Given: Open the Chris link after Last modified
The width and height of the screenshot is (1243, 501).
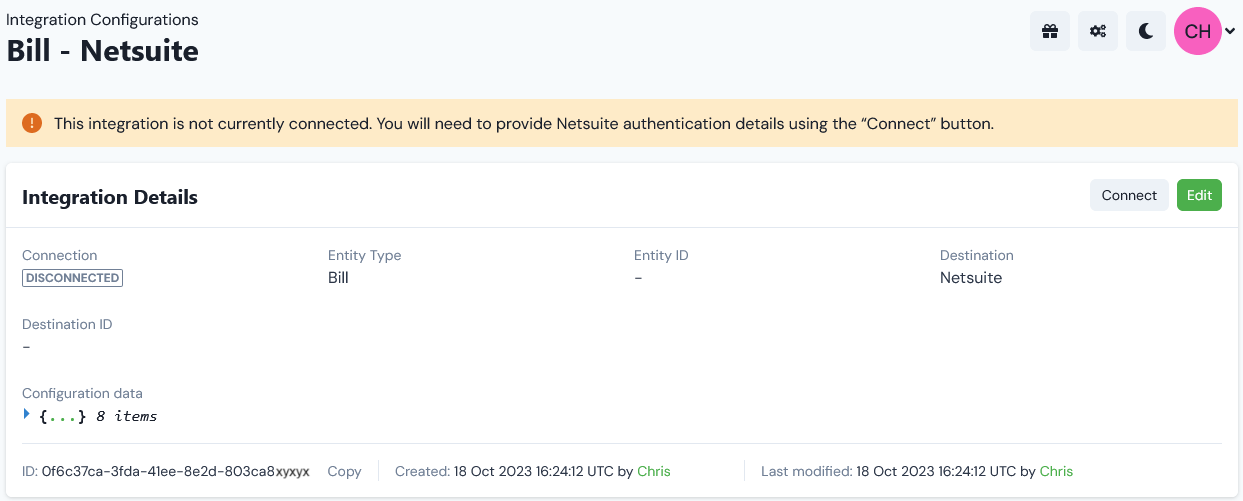Looking at the screenshot, I should click(1056, 471).
